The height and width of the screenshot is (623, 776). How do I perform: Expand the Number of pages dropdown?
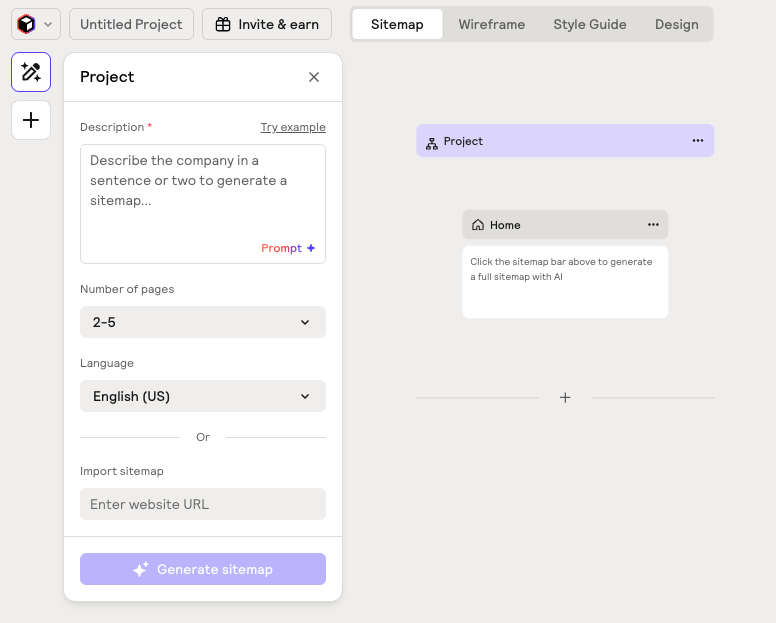pos(203,322)
